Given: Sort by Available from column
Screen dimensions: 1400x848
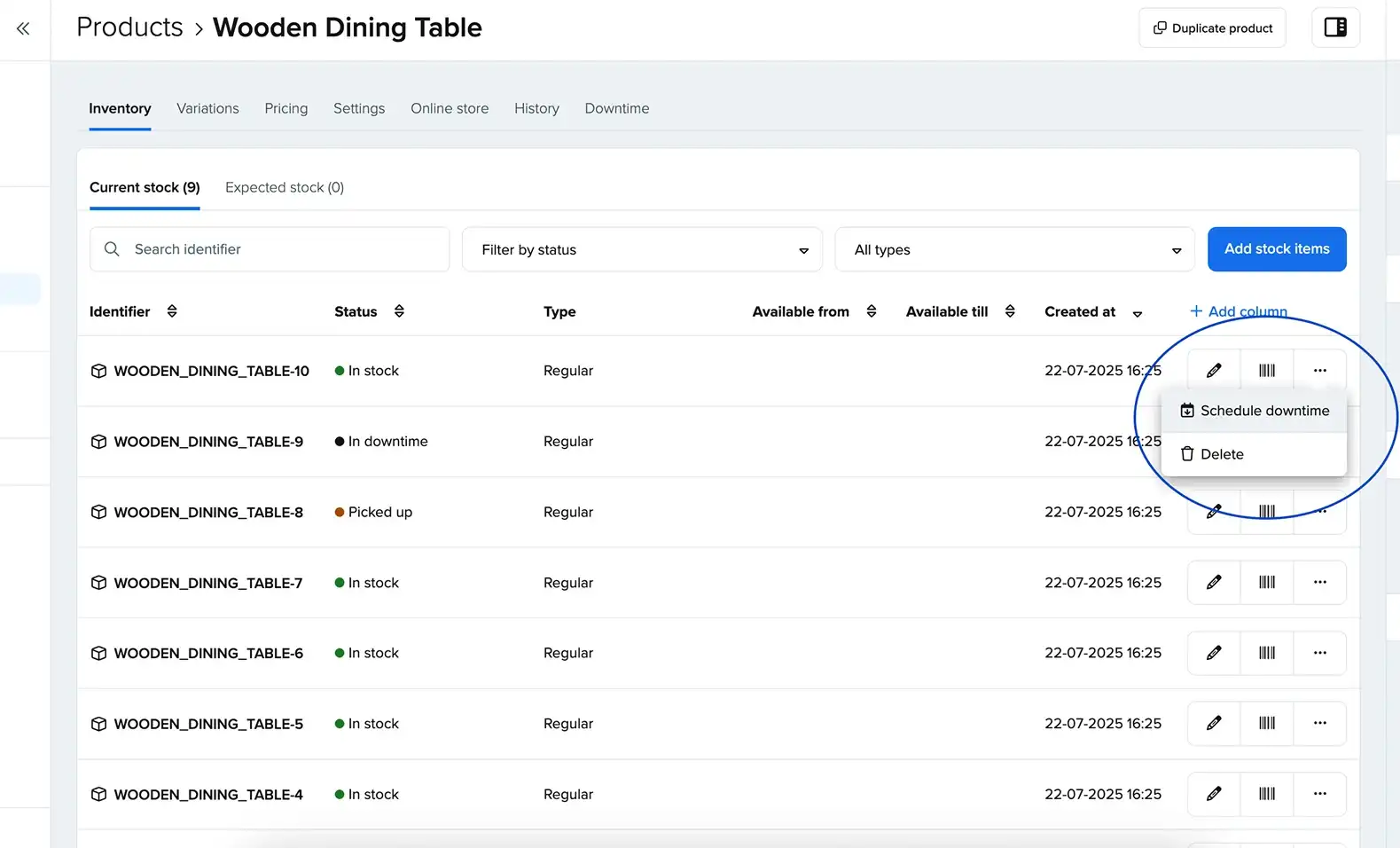Looking at the screenshot, I should pyautogui.click(x=872, y=311).
